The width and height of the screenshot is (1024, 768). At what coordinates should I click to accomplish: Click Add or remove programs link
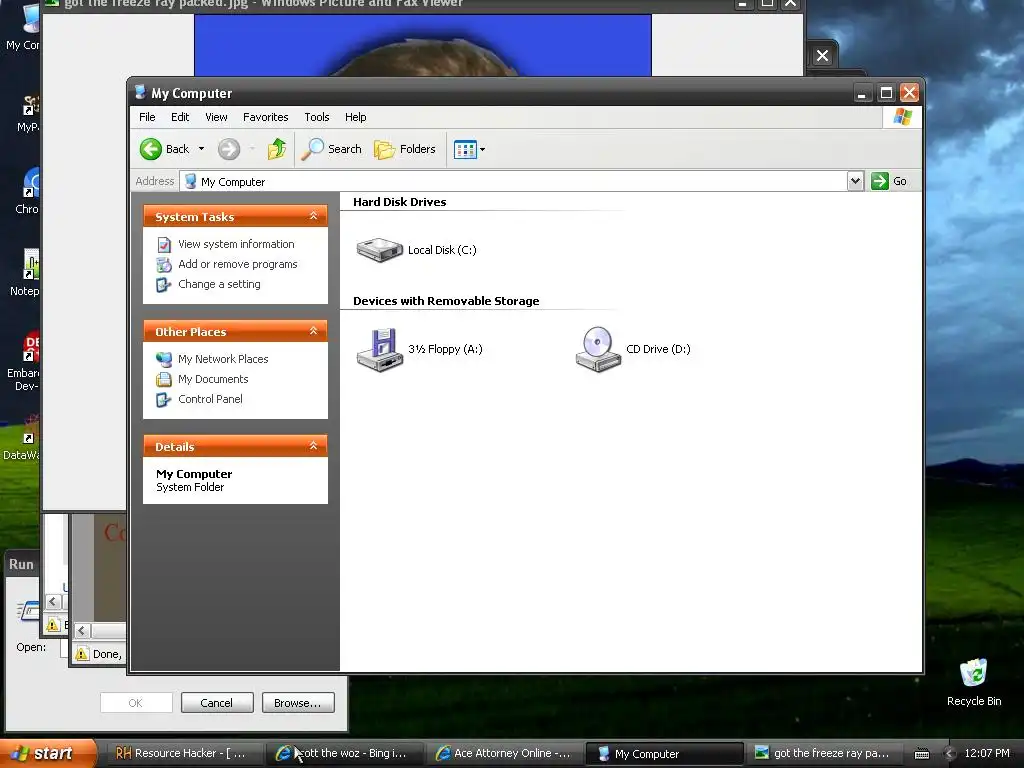click(x=238, y=264)
